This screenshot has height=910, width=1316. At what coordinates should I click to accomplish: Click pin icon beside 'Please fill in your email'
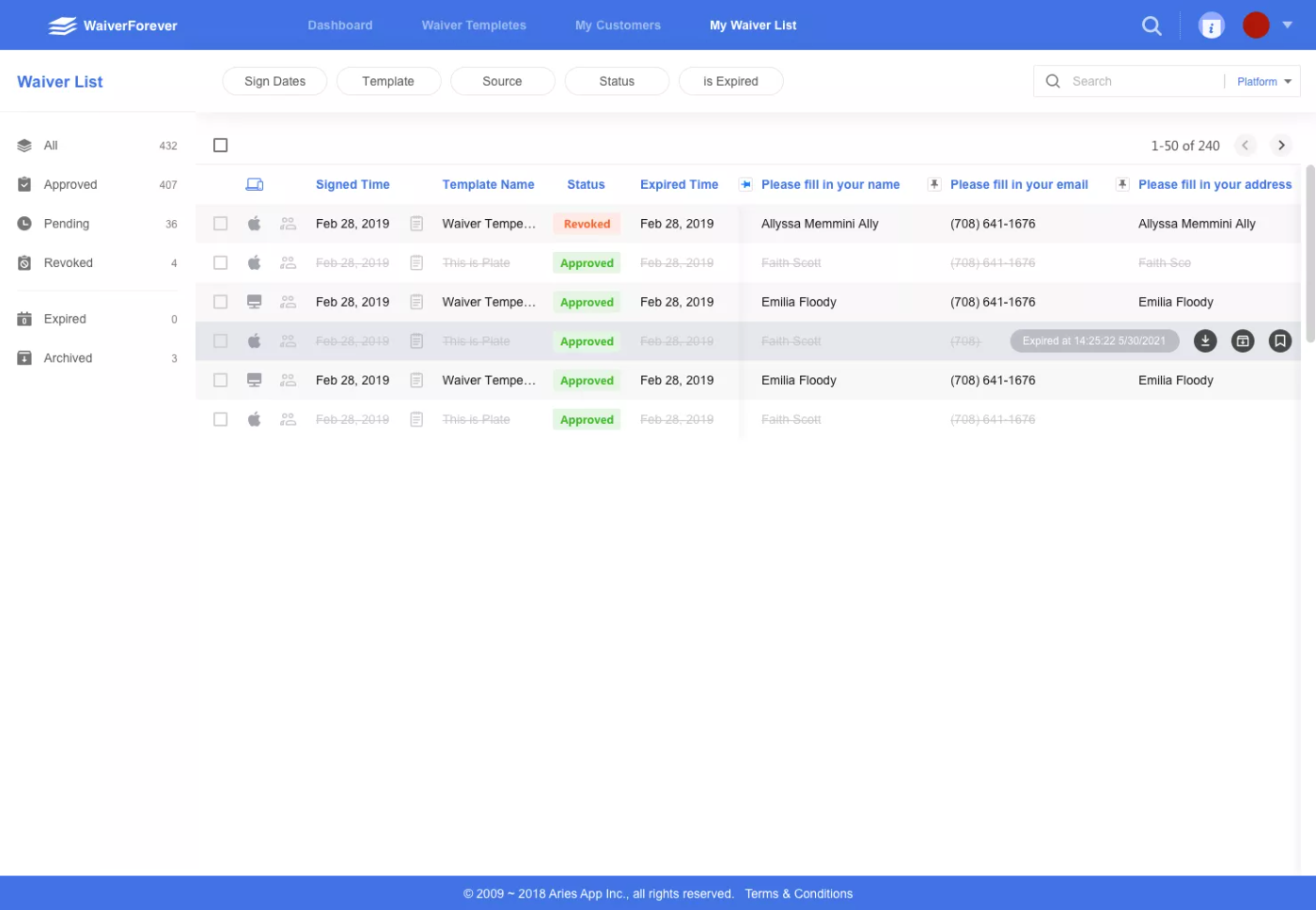pyautogui.click(x=934, y=184)
